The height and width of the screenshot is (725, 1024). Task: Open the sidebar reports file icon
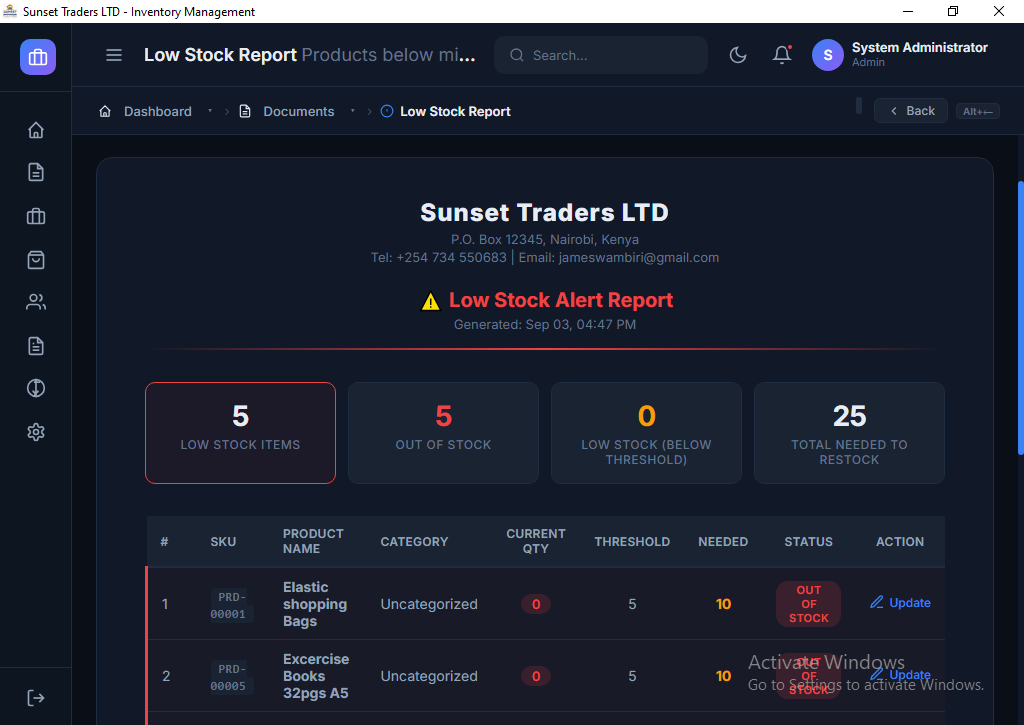click(36, 346)
